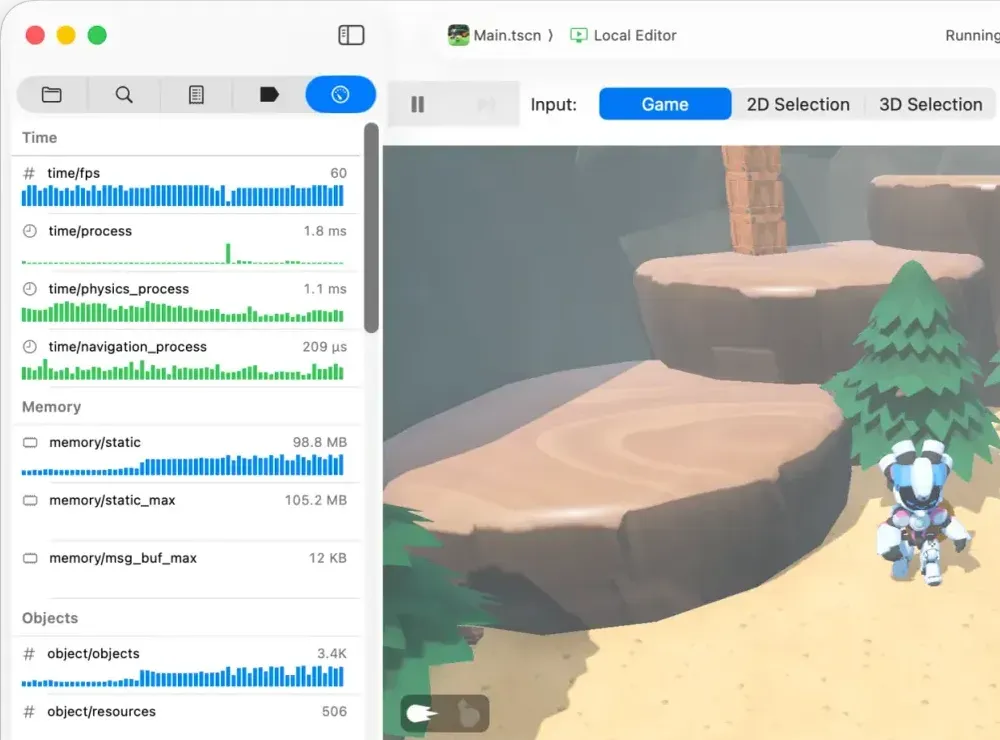The image size is (1000, 740).
Task: Select the object/resources monitor row
Action: coord(185,718)
